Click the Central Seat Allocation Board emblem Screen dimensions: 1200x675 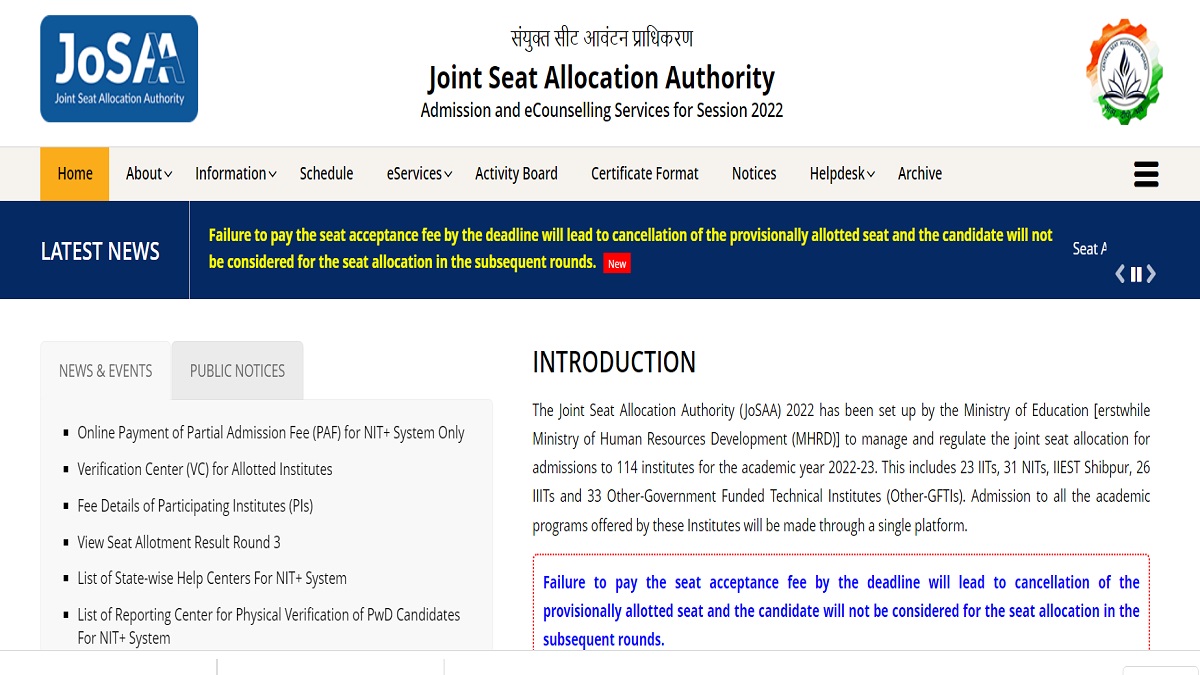coord(1124,72)
